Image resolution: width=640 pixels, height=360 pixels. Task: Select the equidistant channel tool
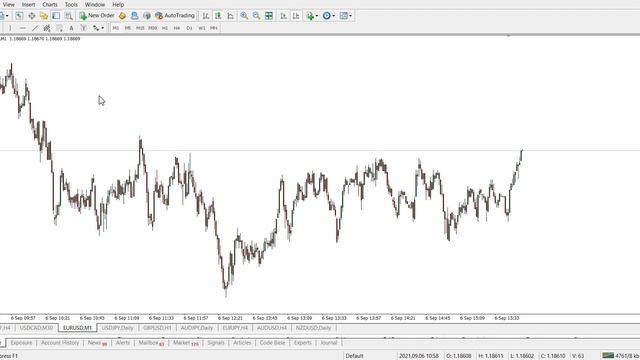pos(47,28)
